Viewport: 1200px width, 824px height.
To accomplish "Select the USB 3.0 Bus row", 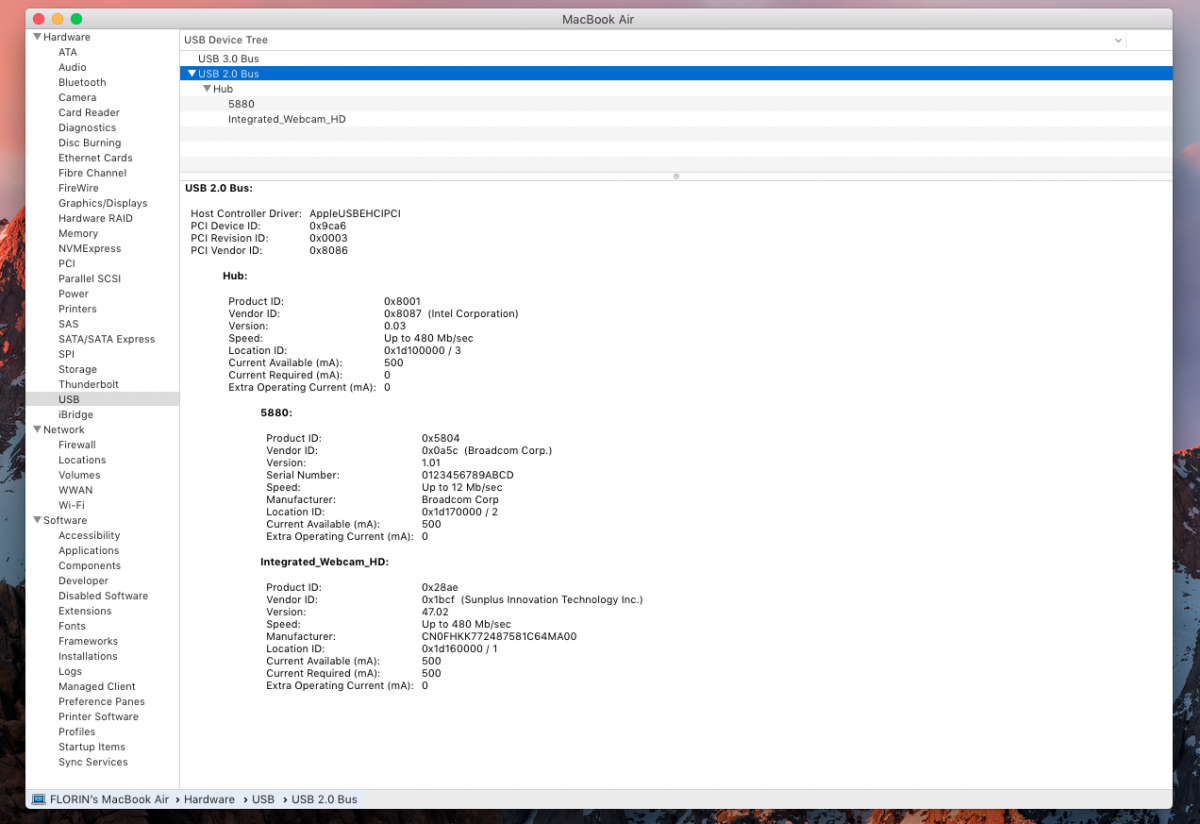I will click(x=228, y=59).
